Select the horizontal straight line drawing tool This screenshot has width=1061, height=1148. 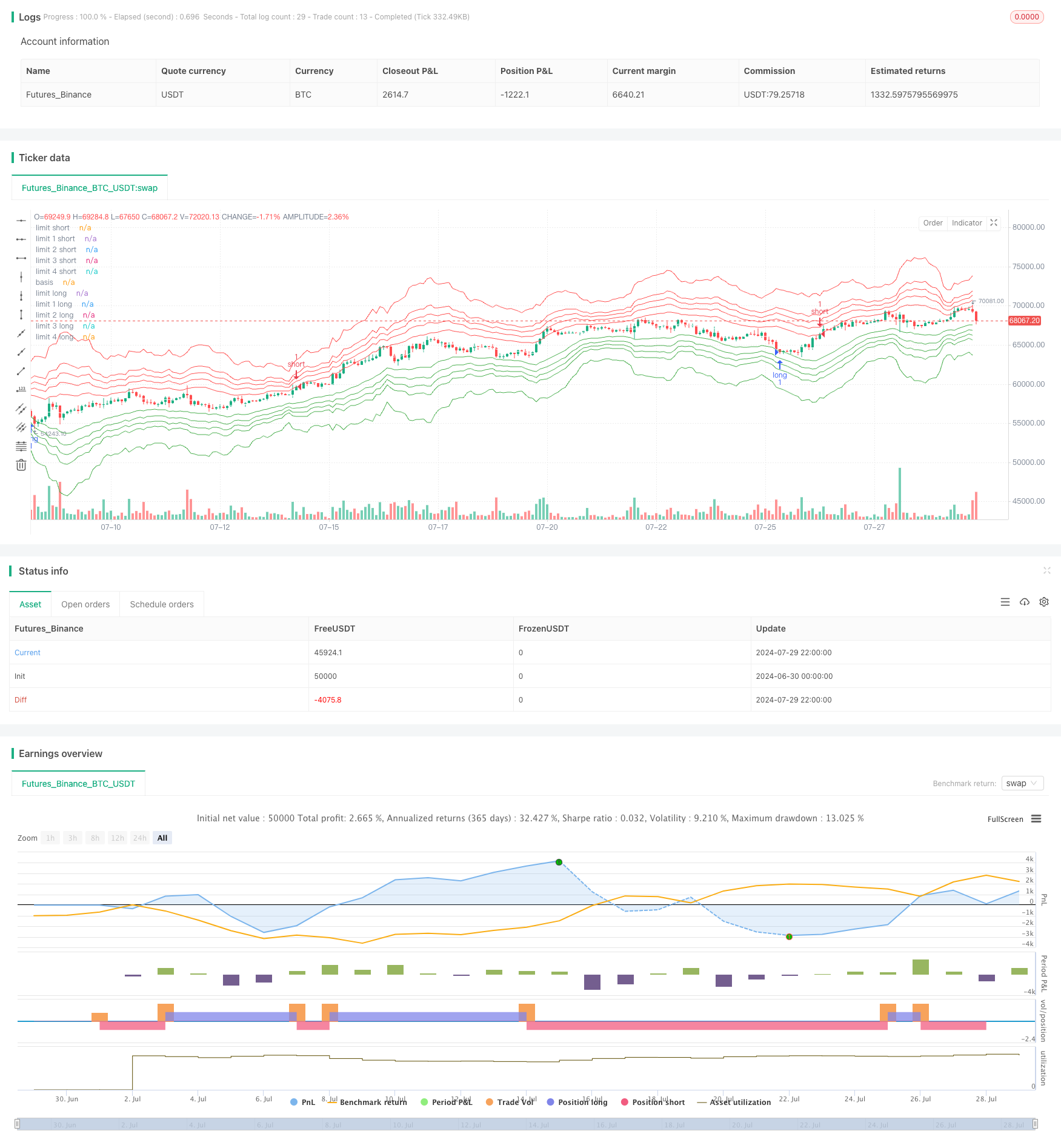pos(21,221)
